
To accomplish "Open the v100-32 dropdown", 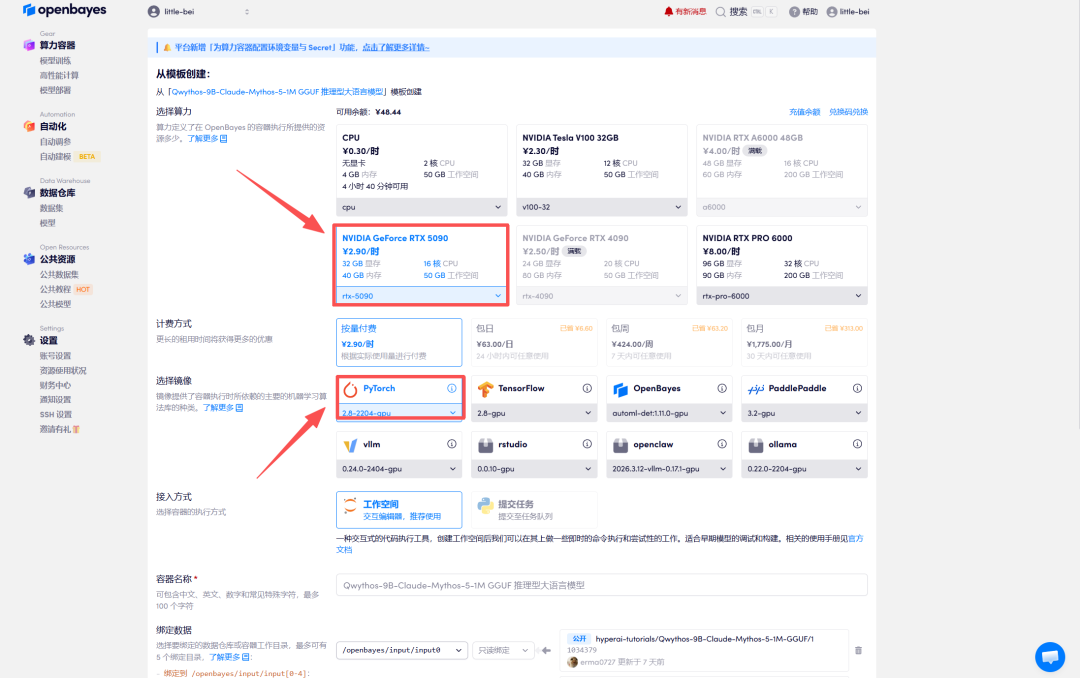I will tap(601, 207).
